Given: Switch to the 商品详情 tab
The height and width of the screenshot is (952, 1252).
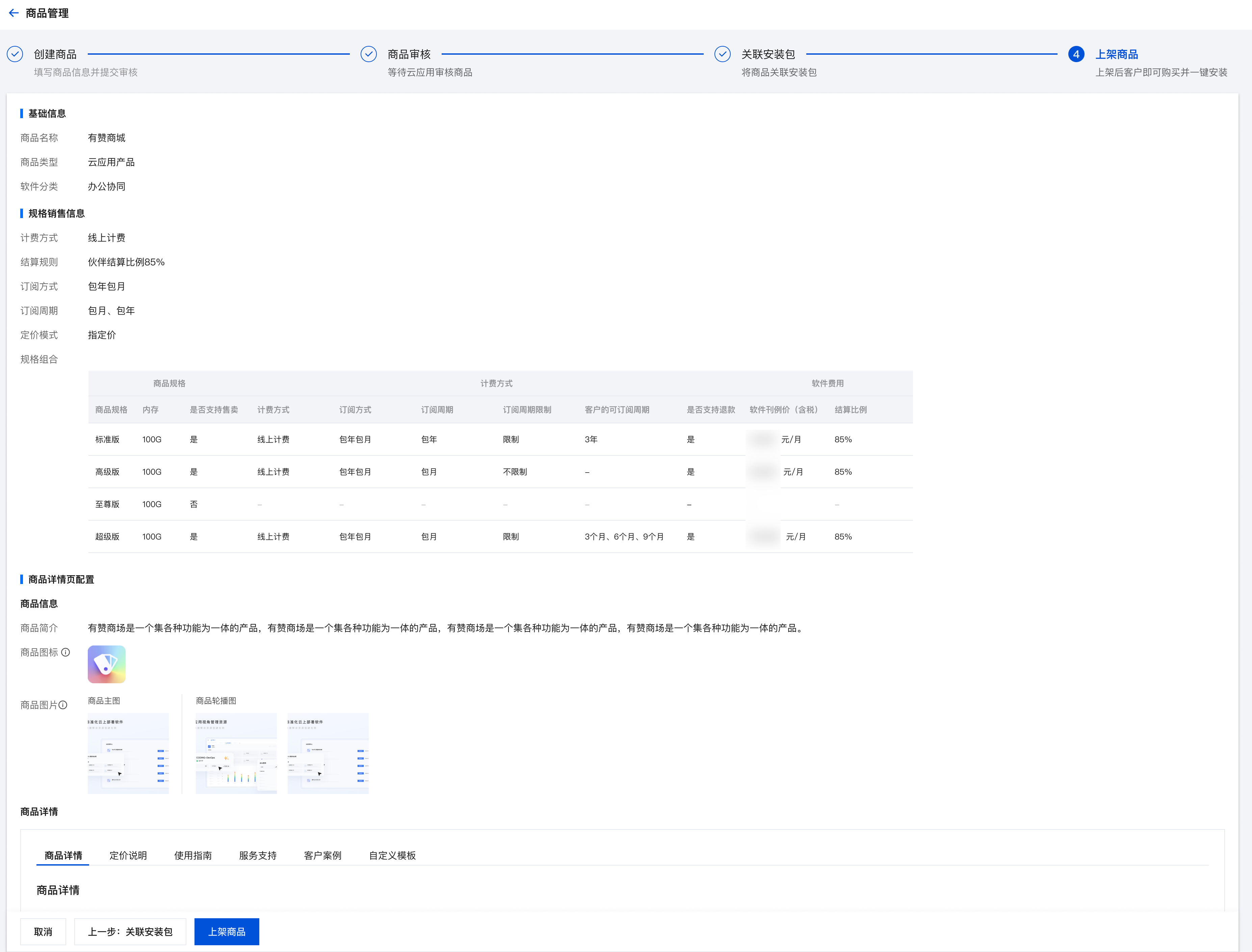Looking at the screenshot, I should click(63, 855).
